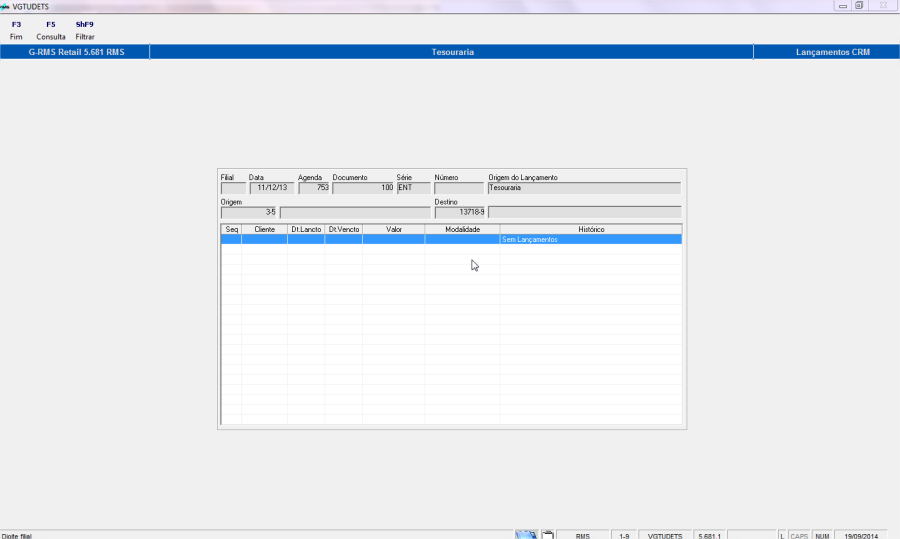Click the Série field showing ENT
The width and height of the screenshot is (900, 539).
pos(413,188)
